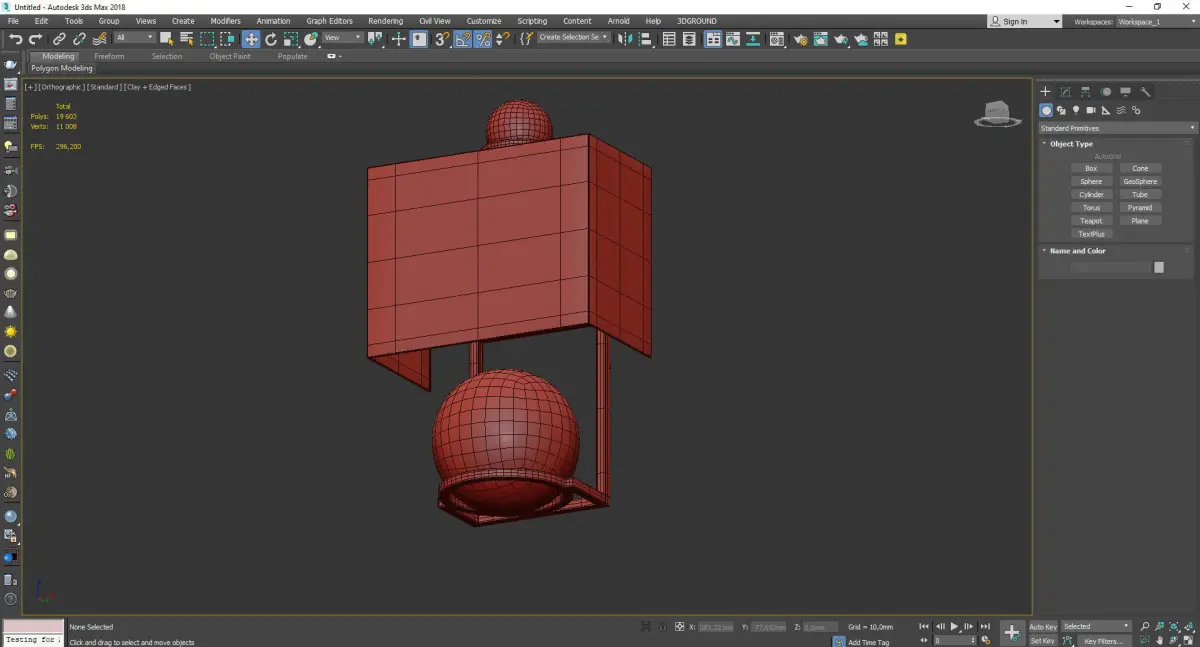Viewport: 1200px width, 647px height.
Task: Click the Sphere primitive button
Action: (x=1091, y=182)
